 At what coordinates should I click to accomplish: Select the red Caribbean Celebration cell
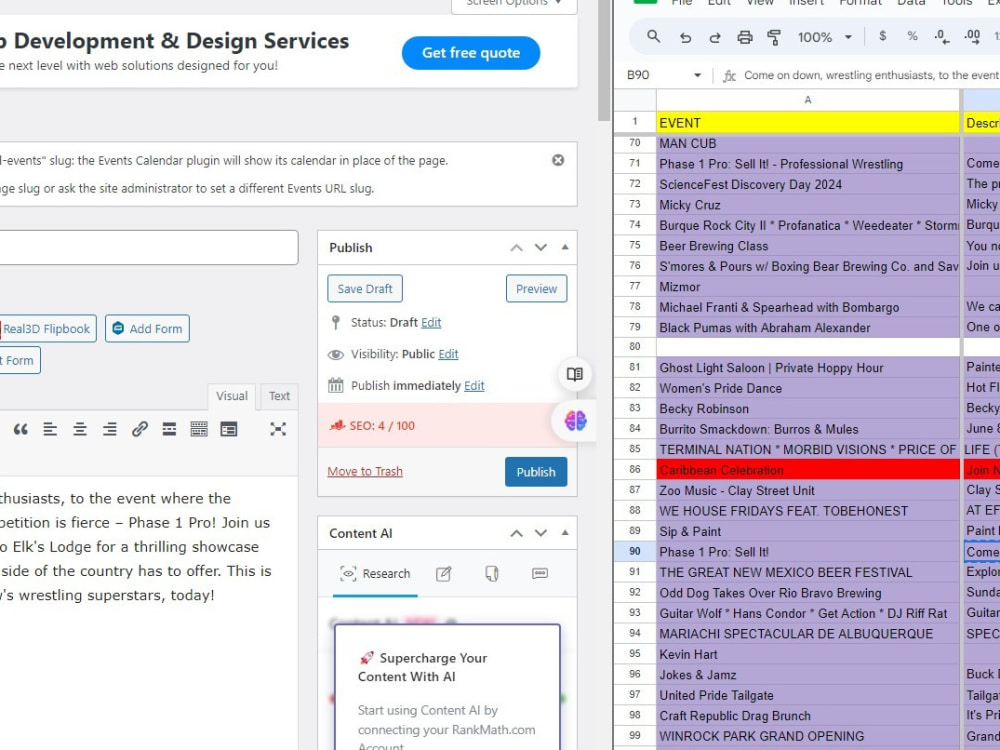coord(807,470)
